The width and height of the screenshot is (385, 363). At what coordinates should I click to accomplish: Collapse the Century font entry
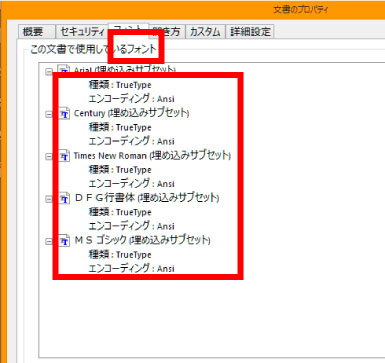pos(49,114)
